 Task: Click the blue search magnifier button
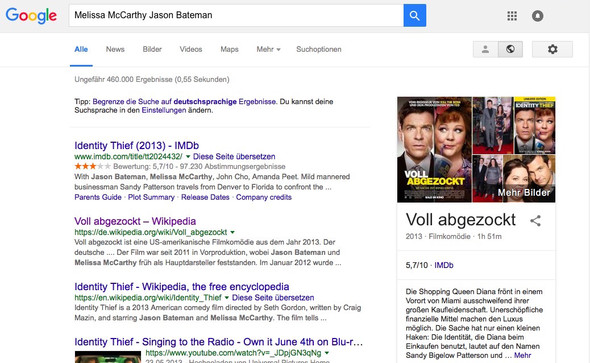[415, 15]
